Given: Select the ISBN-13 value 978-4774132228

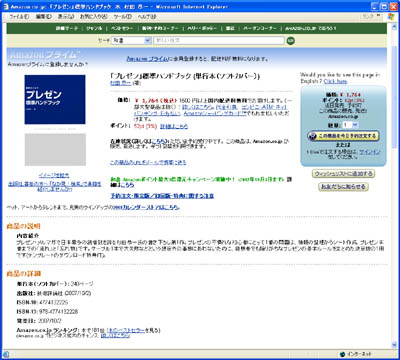Looking at the screenshot, I should click(59, 312).
